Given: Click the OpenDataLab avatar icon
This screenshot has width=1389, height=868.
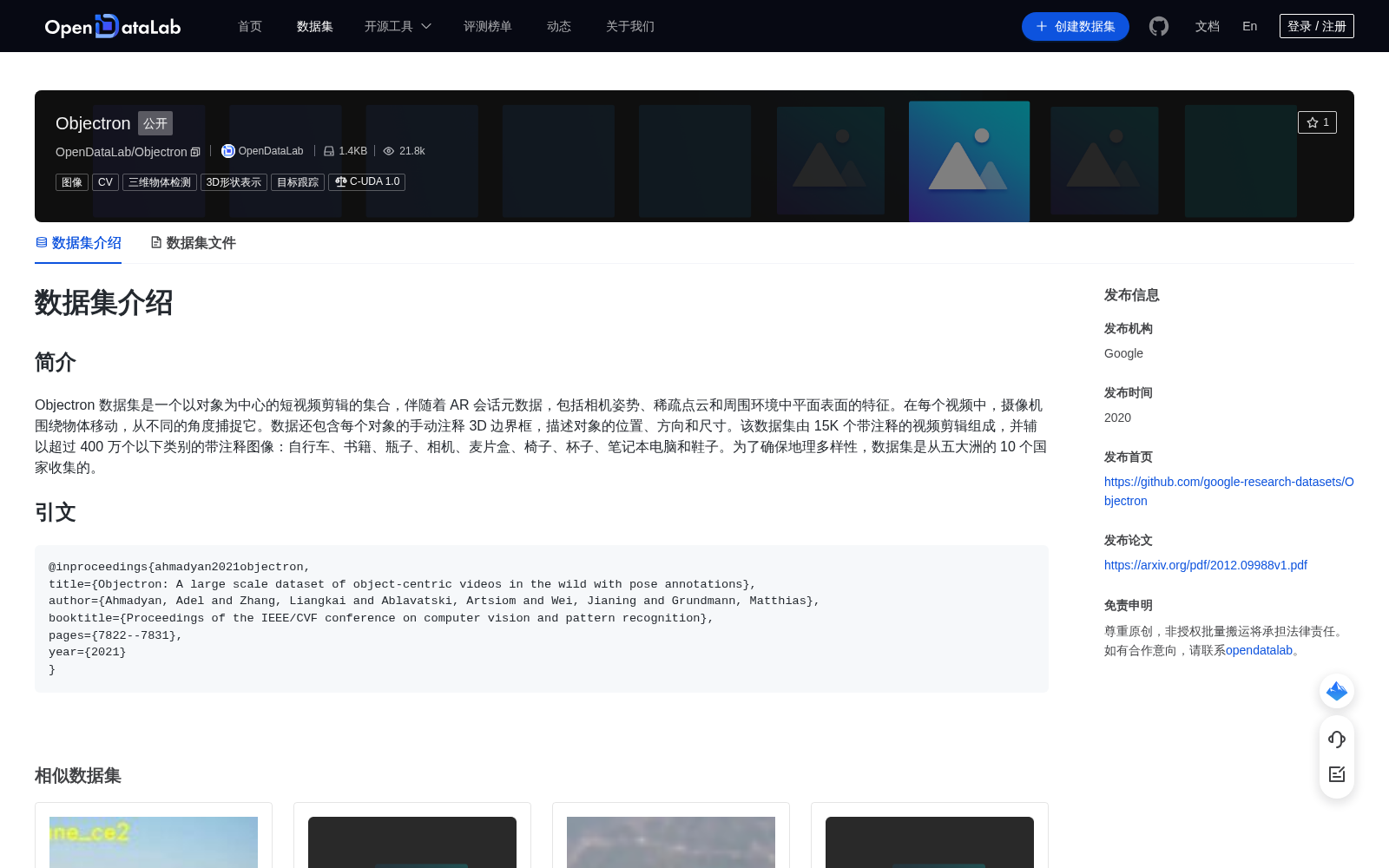Looking at the screenshot, I should point(228,151).
